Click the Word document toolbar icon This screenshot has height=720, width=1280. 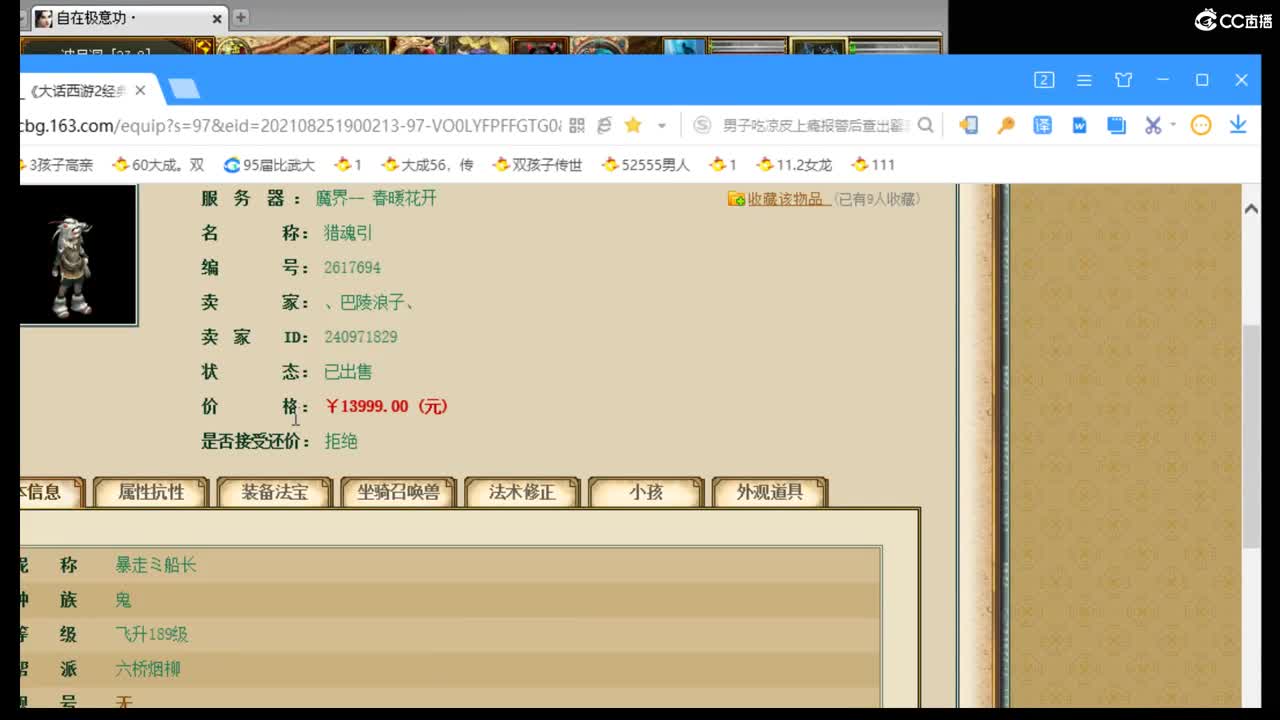1079,125
